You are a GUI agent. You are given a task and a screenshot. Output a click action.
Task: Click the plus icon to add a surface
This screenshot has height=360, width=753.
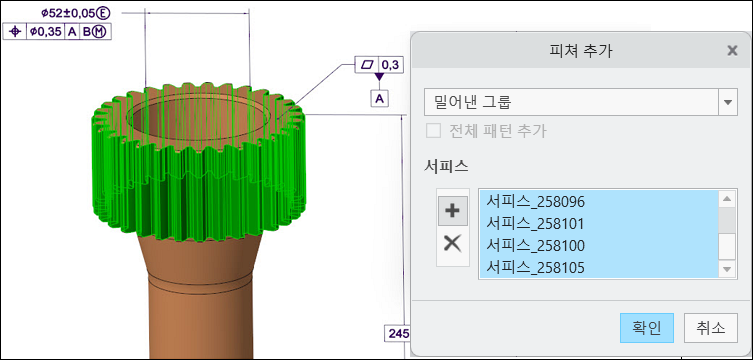[452, 211]
